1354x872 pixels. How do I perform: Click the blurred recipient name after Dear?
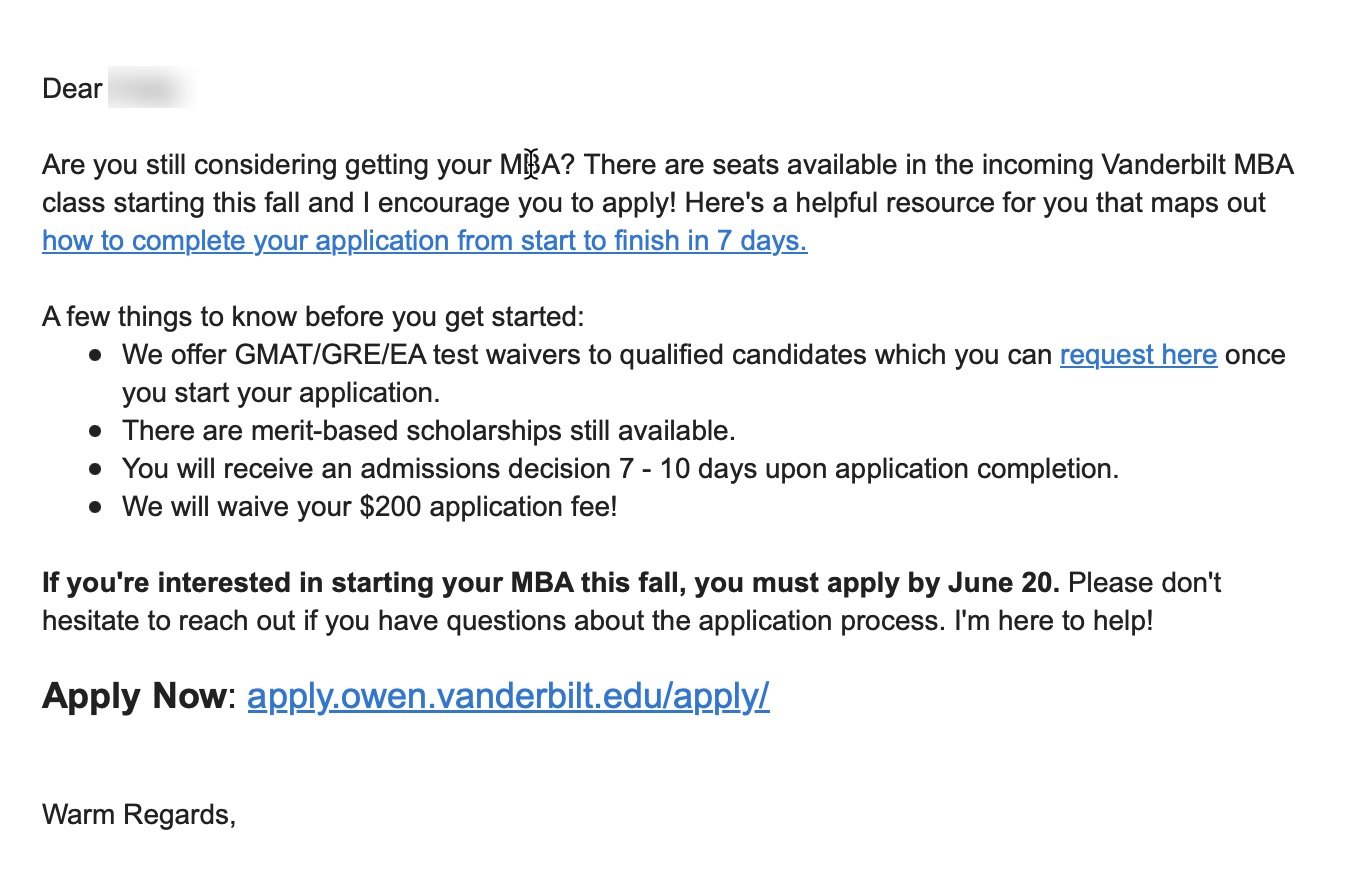150,89
